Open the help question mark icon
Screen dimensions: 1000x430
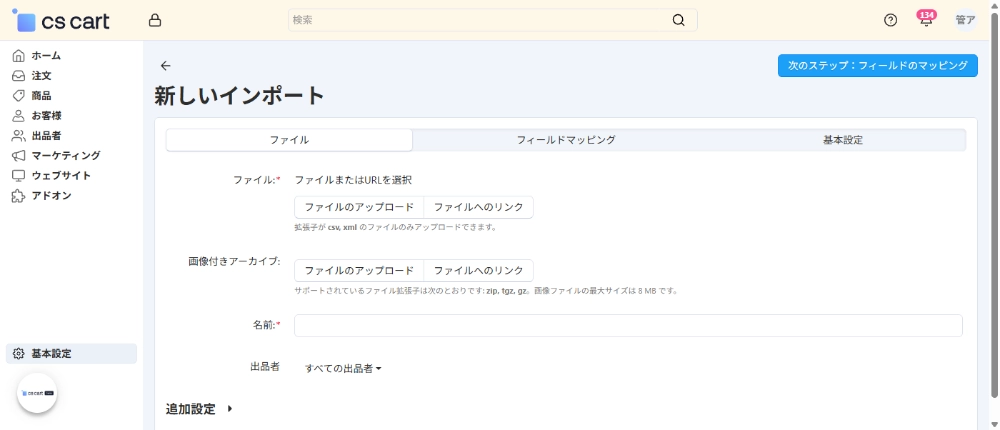click(x=891, y=20)
